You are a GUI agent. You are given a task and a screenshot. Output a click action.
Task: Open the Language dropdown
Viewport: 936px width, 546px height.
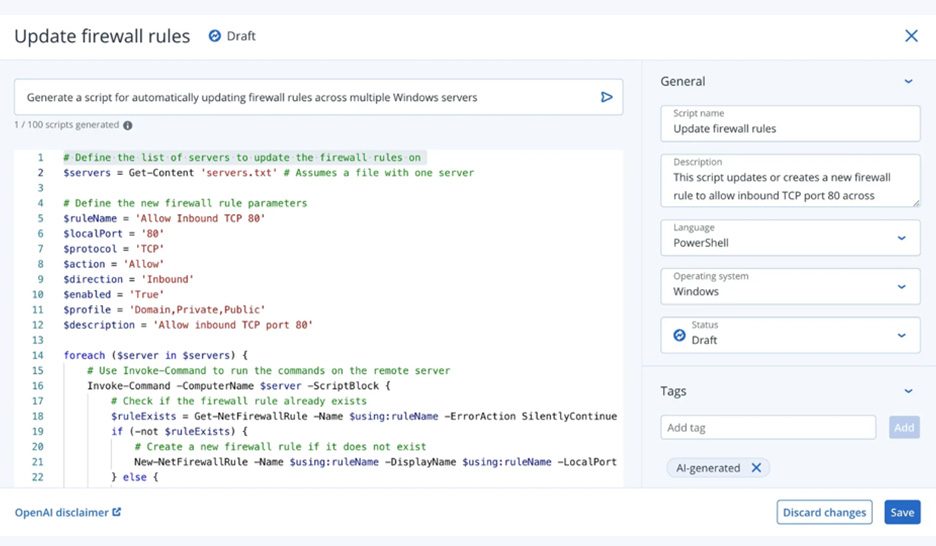coord(790,237)
